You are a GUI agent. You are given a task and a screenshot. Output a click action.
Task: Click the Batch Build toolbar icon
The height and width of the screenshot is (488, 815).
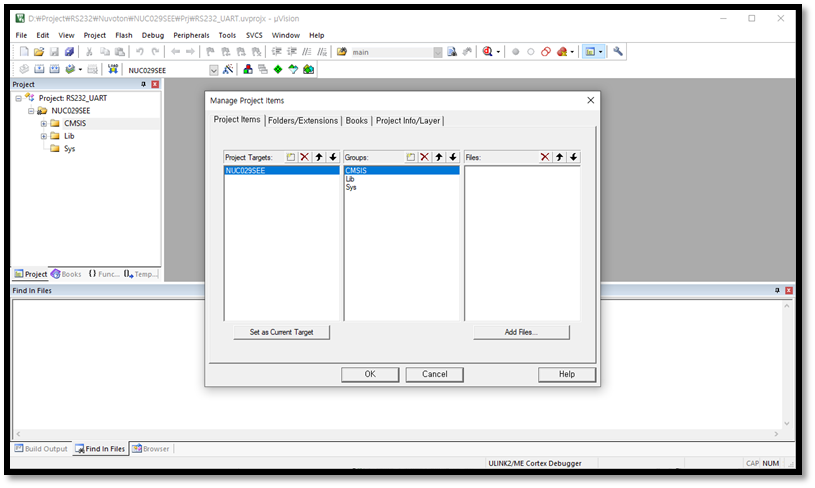[x=70, y=69]
